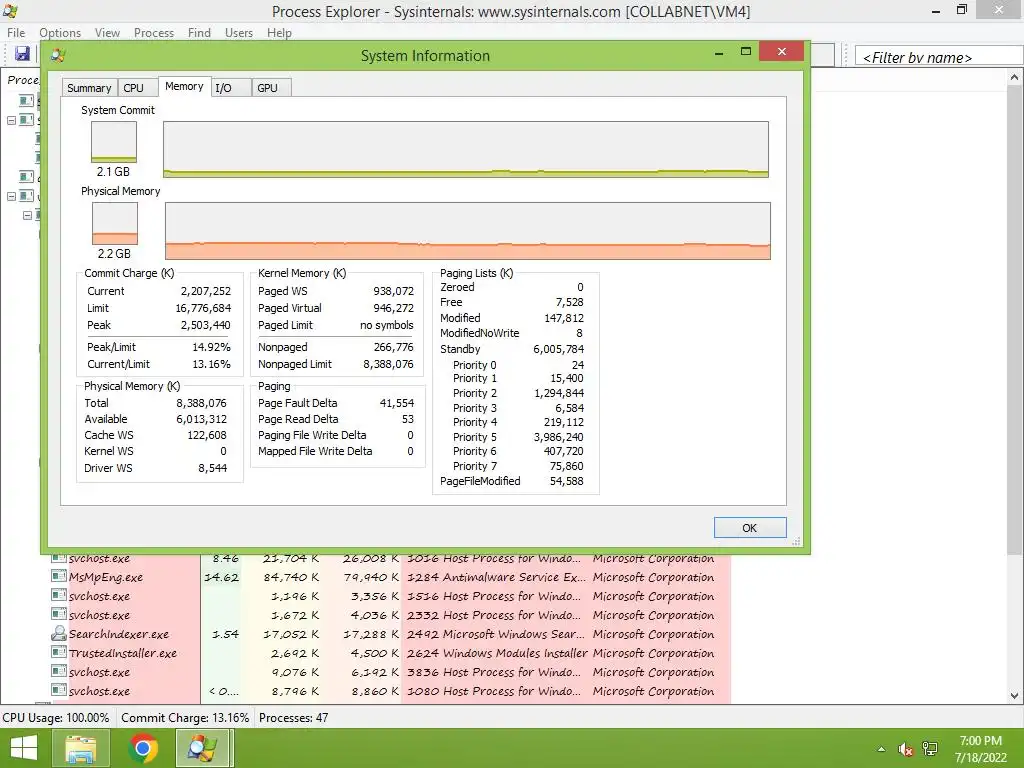Open the Find menu
Screen dimensions: 1024x768
pos(199,33)
